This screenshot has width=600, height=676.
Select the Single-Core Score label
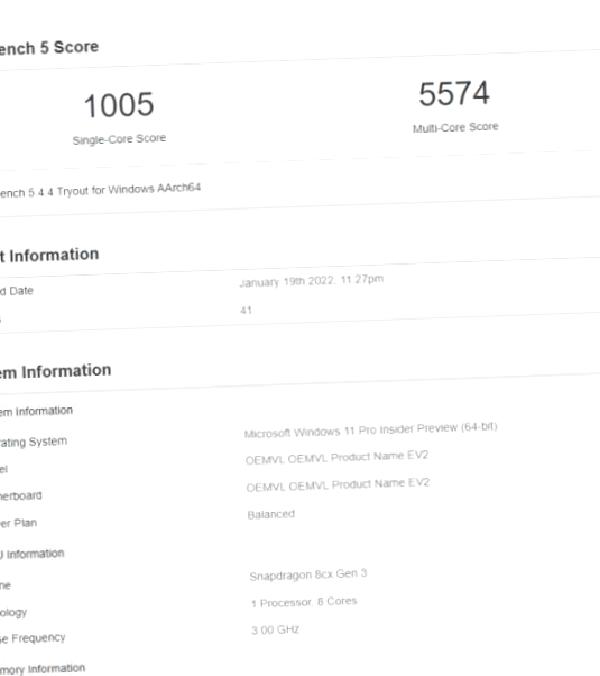[119, 140]
